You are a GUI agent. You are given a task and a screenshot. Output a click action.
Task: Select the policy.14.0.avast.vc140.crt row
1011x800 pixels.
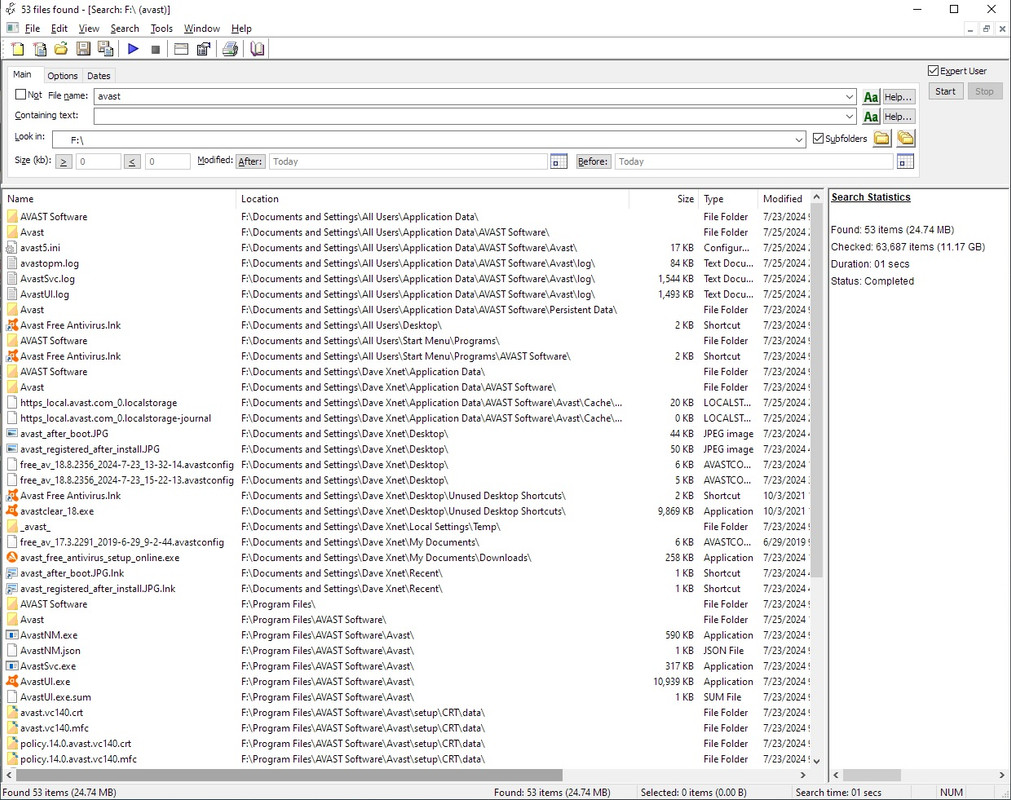pos(406,743)
